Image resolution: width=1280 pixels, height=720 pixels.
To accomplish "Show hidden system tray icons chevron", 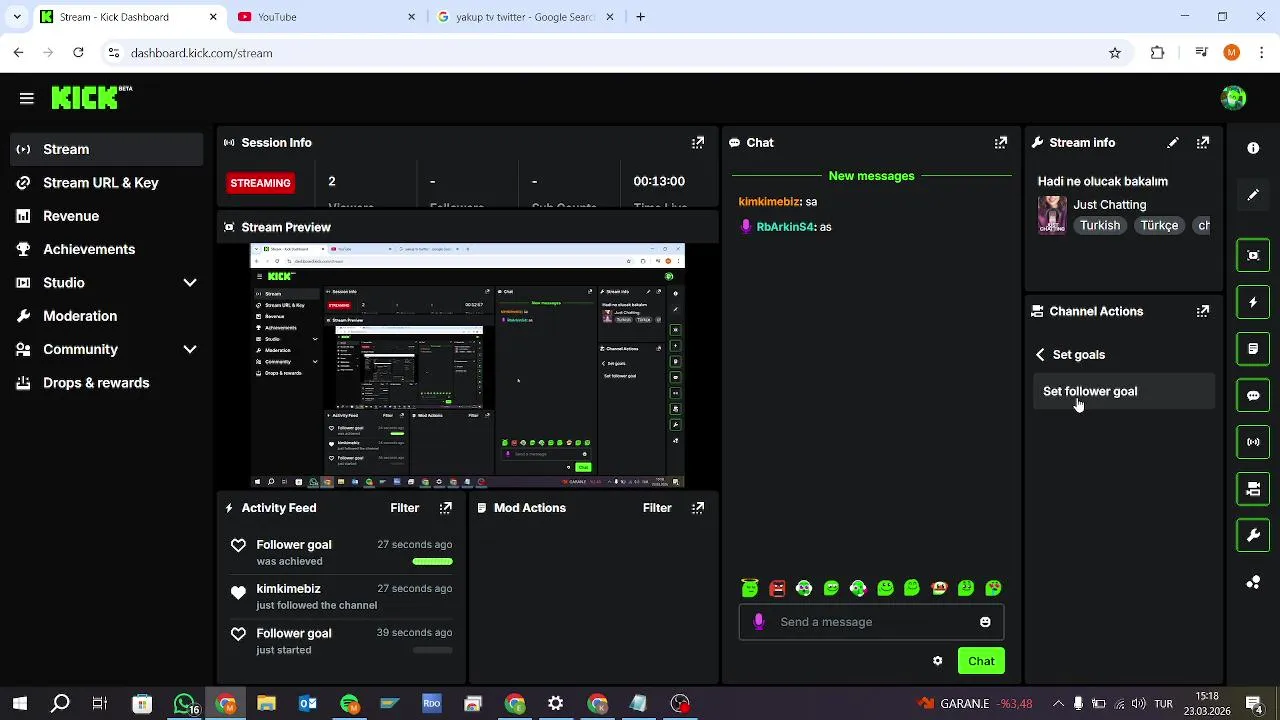I will tap(1059, 704).
